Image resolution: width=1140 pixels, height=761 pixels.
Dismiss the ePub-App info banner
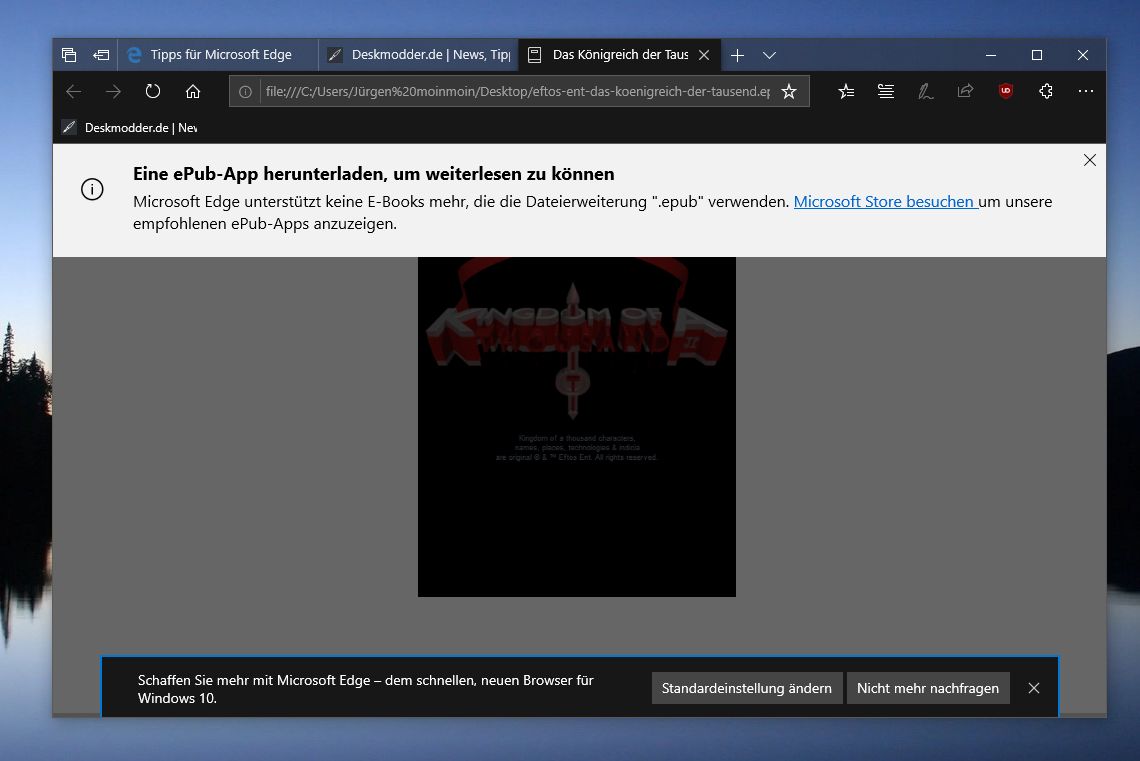point(1090,160)
